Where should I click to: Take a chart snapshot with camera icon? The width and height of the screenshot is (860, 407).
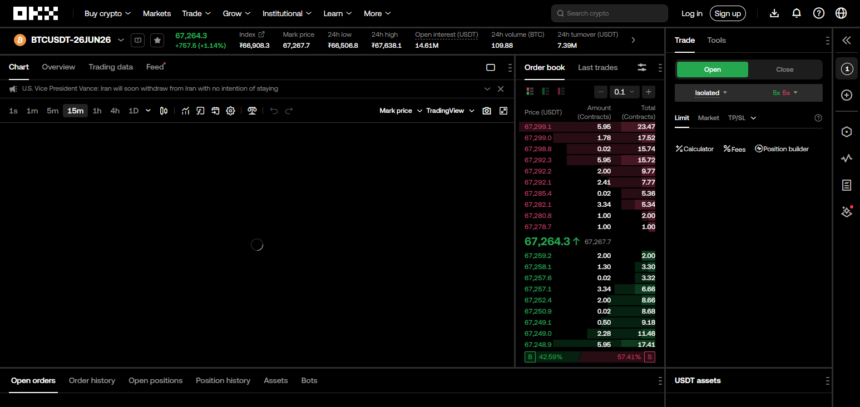[x=487, y=110]
